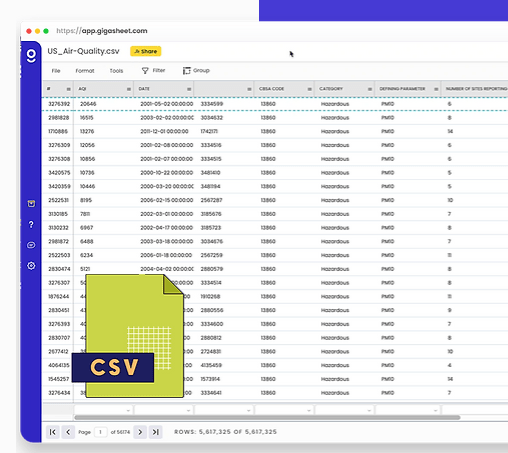This screenshot has width=508, height=453.
Task: Select the cell 2567287
Action: [211, 200]
